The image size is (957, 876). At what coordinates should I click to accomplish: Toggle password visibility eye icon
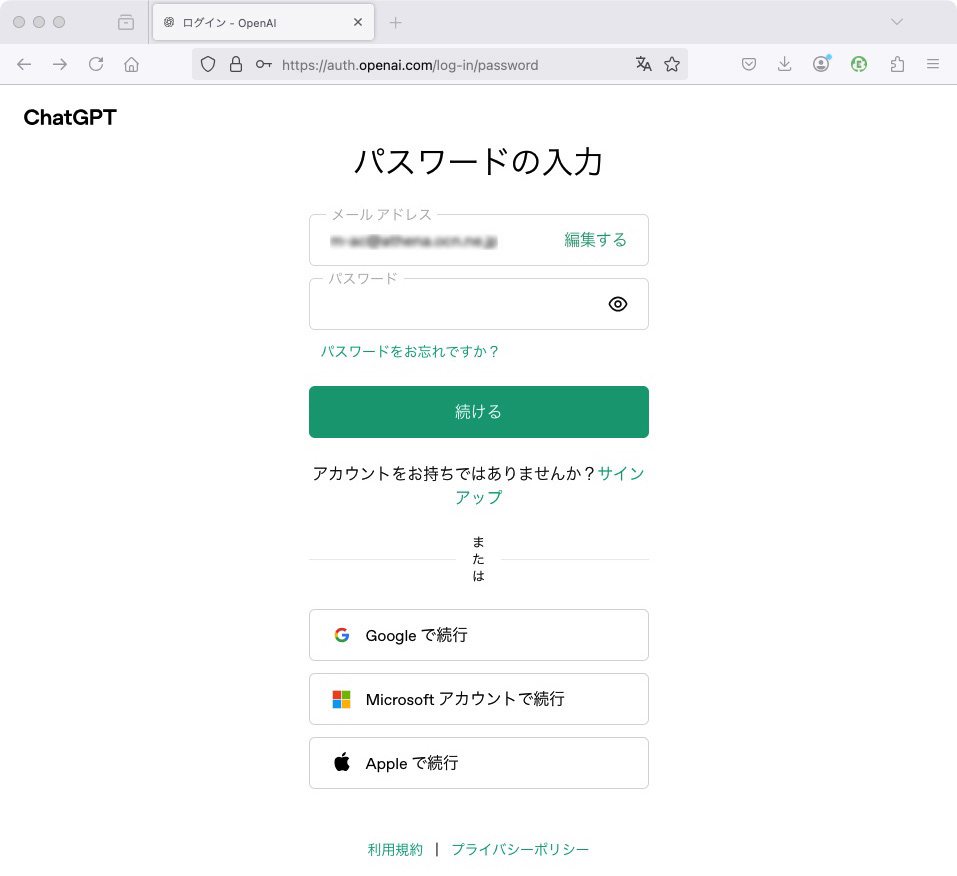click(x=618, y=304)
